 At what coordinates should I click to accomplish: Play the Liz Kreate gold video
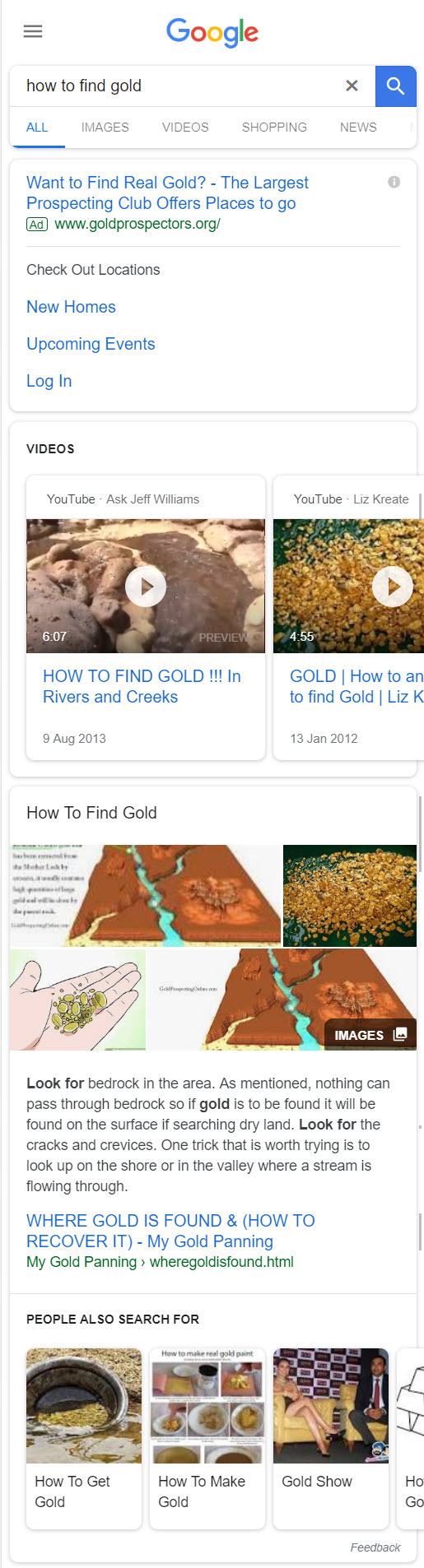393,587
